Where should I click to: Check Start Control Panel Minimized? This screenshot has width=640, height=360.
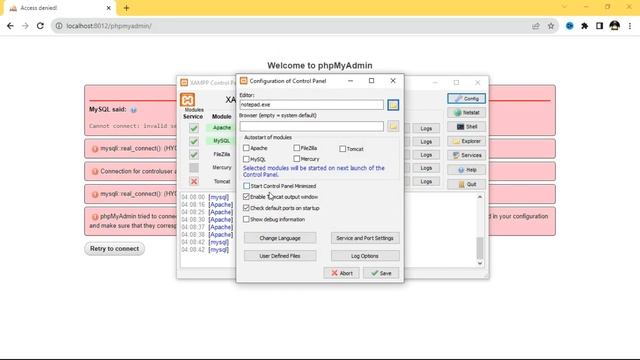point(246,186)
